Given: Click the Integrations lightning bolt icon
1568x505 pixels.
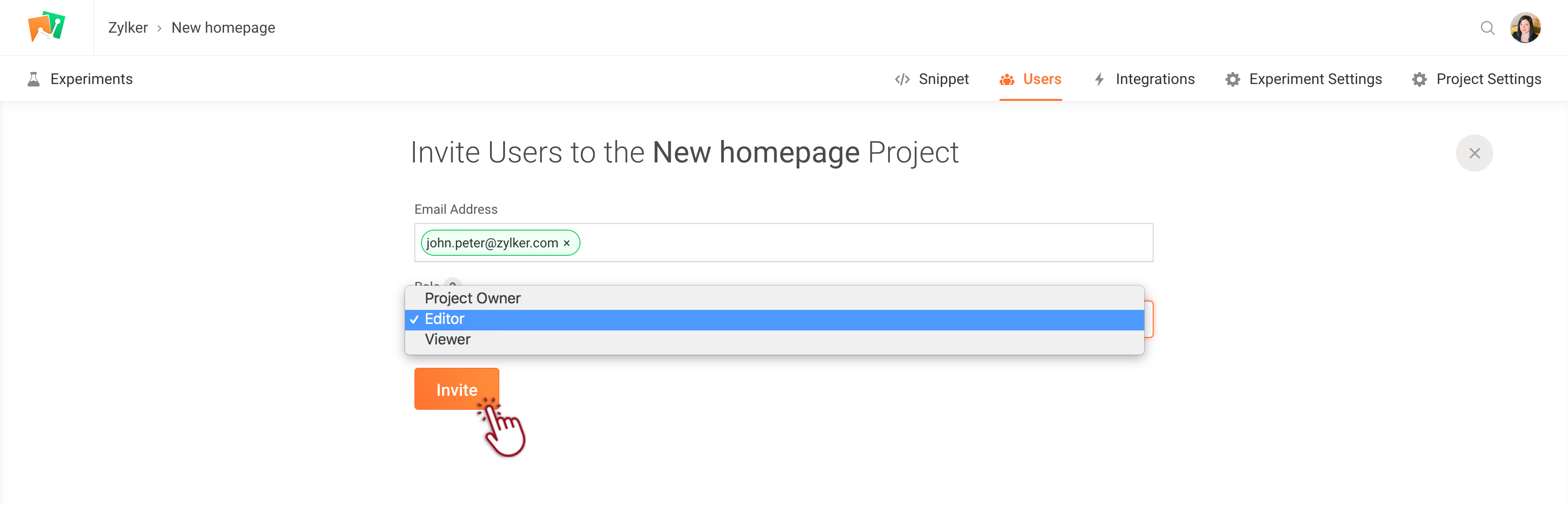Looking at the screenshot, I should [x=1099, y=79].
